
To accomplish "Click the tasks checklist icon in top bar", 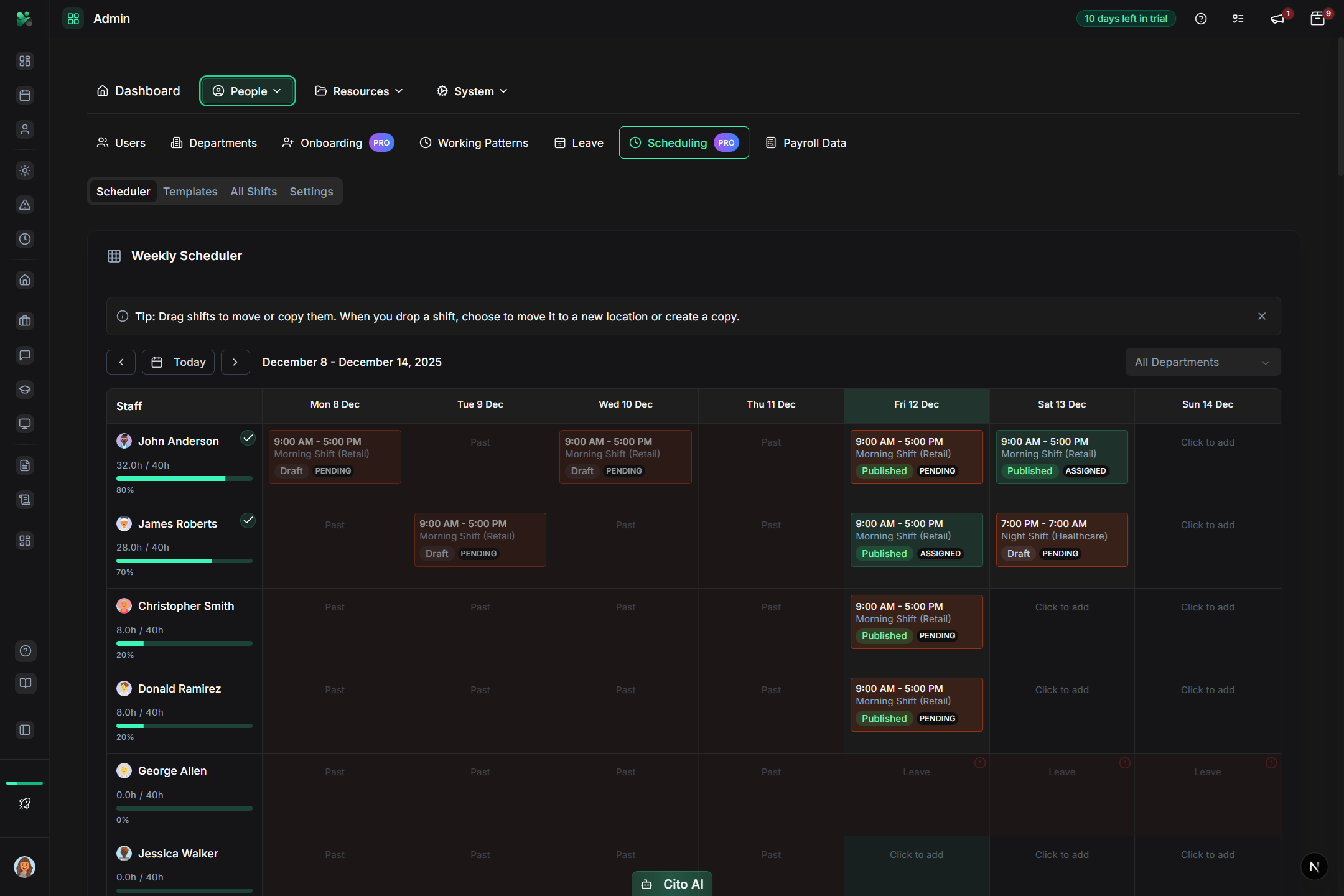I will pos(1237,19).
